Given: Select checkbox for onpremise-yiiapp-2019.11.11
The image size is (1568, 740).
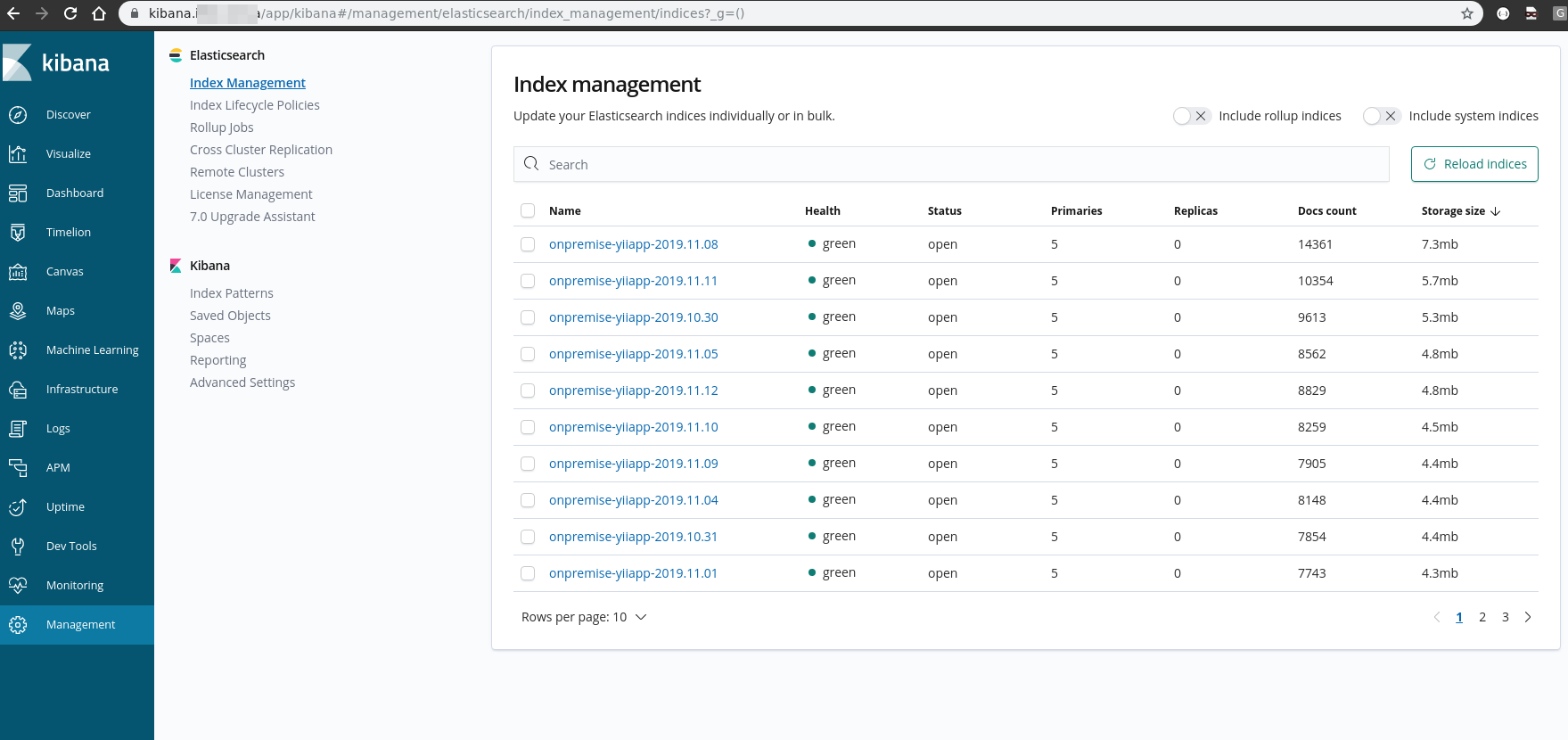Looking at the screenshot, I should [528, 281].
